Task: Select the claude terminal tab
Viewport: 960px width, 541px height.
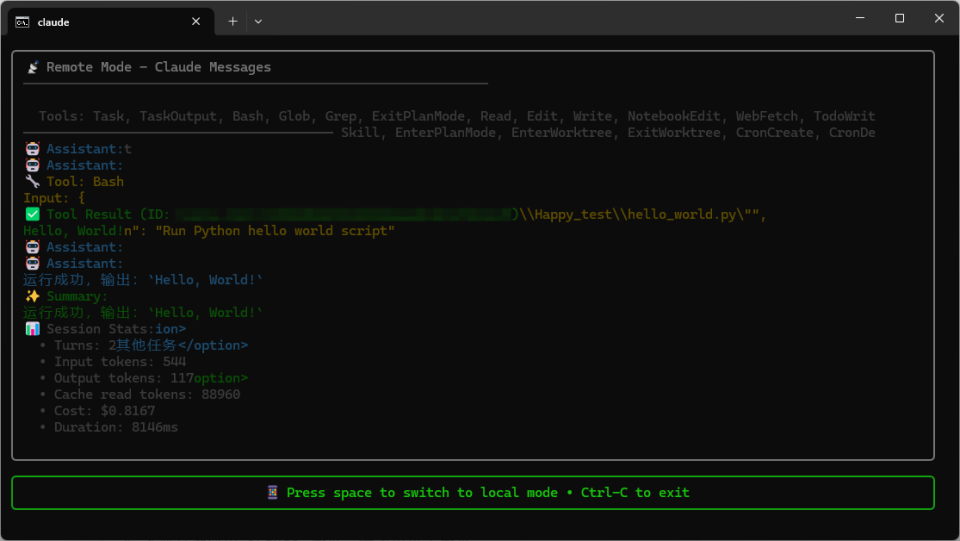Action: (110, 21)
